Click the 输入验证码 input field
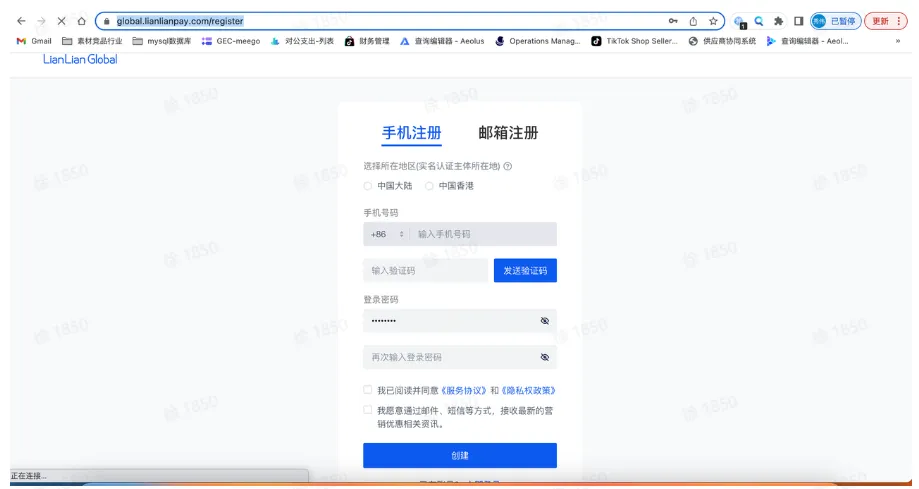 click(426, 270)
